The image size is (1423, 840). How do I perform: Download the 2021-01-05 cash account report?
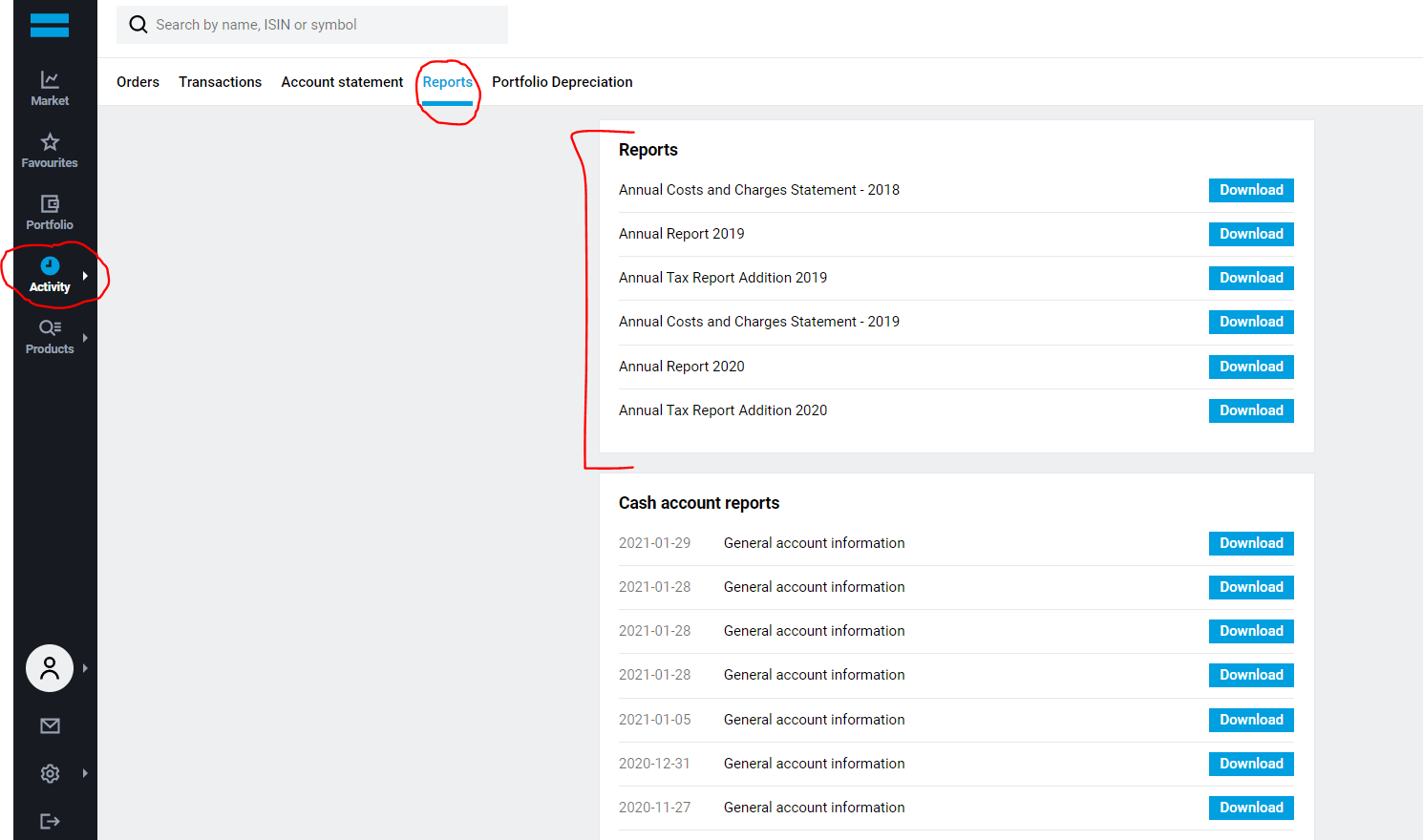point(1251,720)
